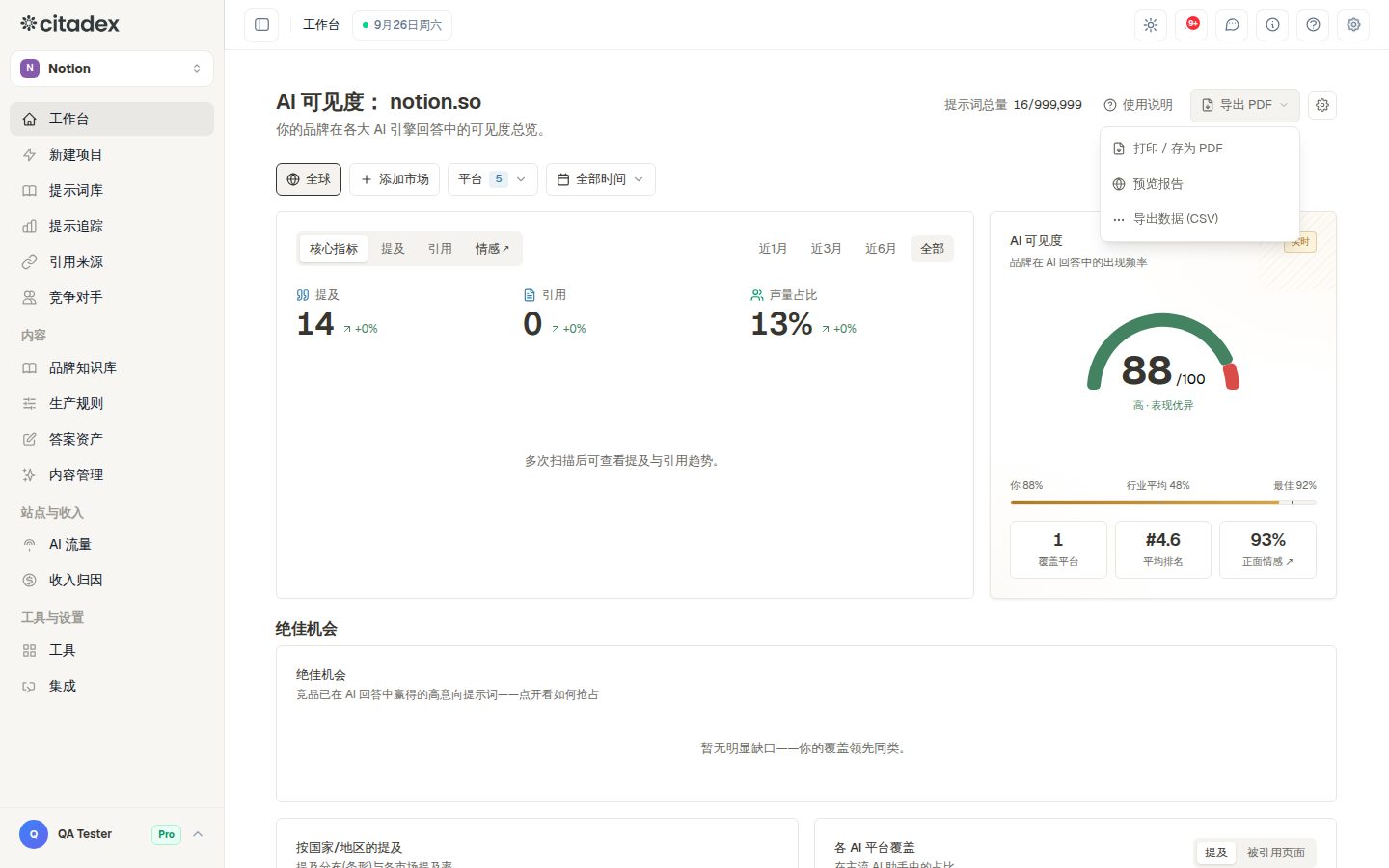
Task: Switch coverage view to 被引用页面
Action: pyautogui.click(x=1275, y=853)
